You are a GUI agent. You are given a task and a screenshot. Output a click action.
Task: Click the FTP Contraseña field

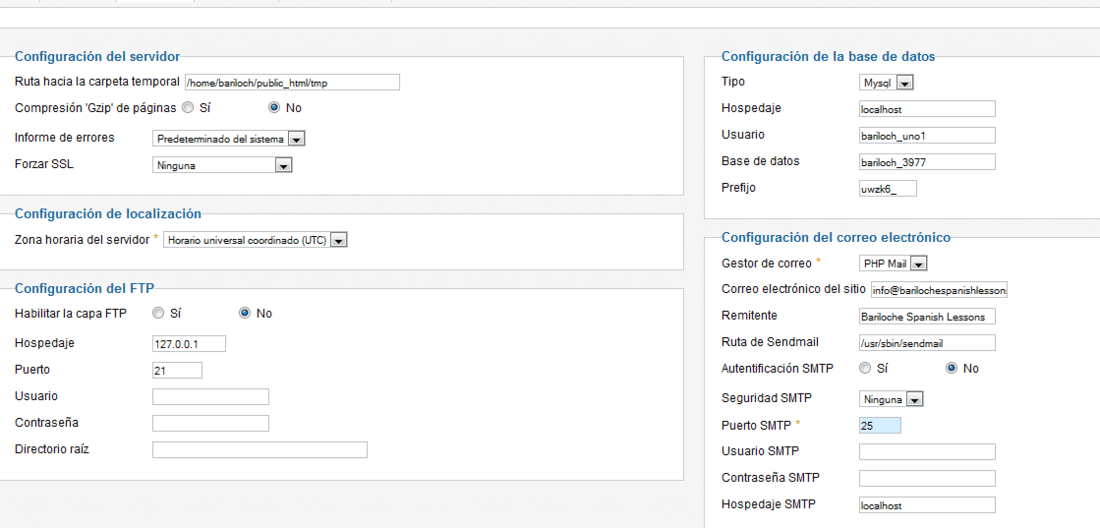point(210,424)
